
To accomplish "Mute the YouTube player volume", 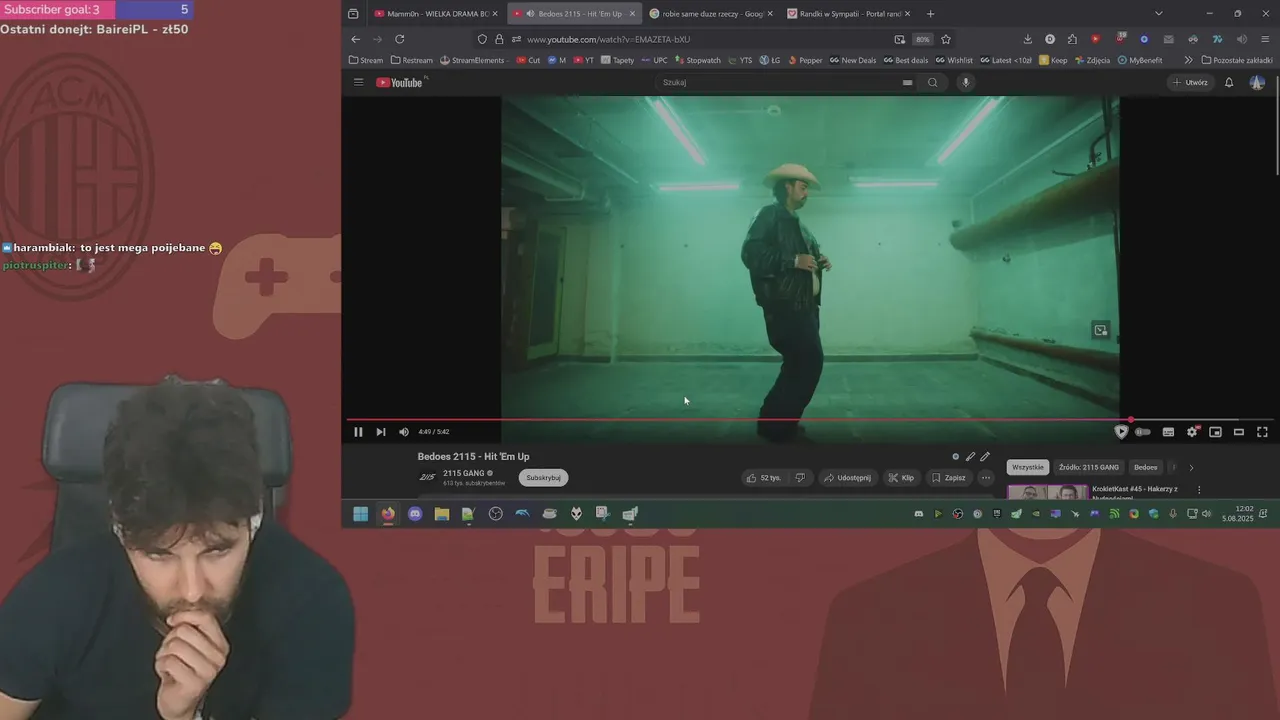I will (x=404, y=432).
